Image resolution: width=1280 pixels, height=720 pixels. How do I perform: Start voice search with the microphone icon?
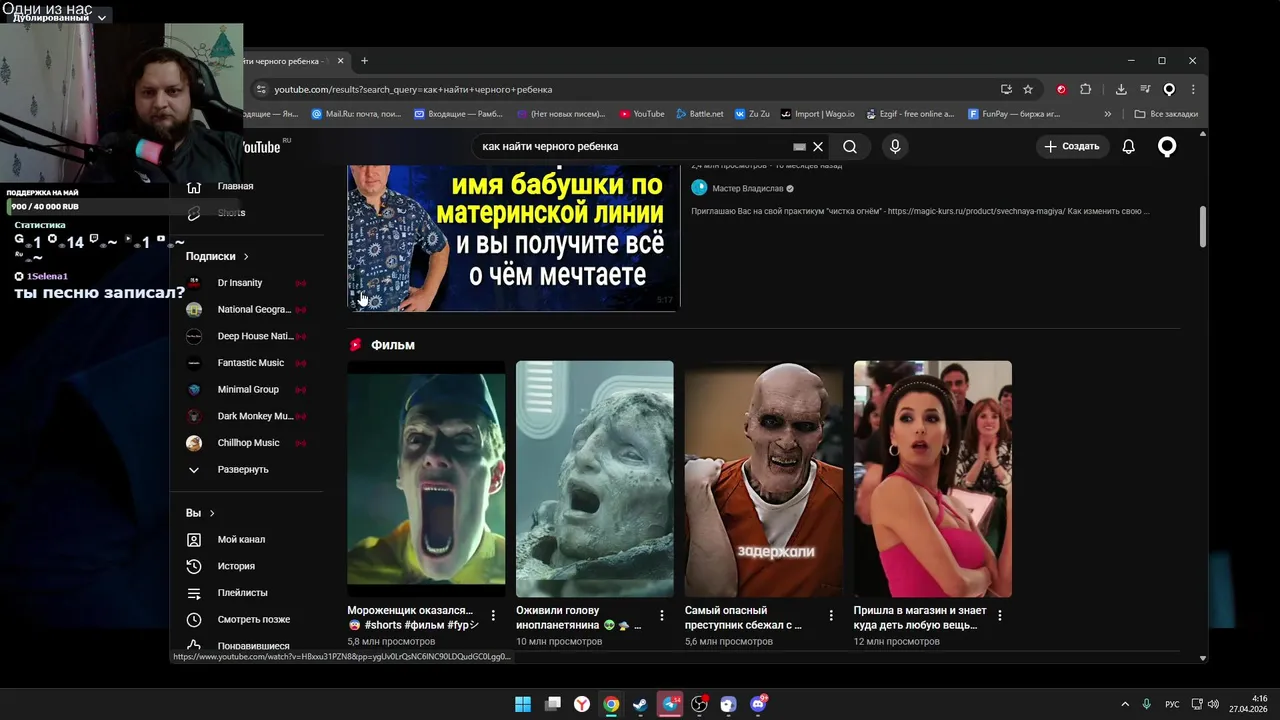895,147
